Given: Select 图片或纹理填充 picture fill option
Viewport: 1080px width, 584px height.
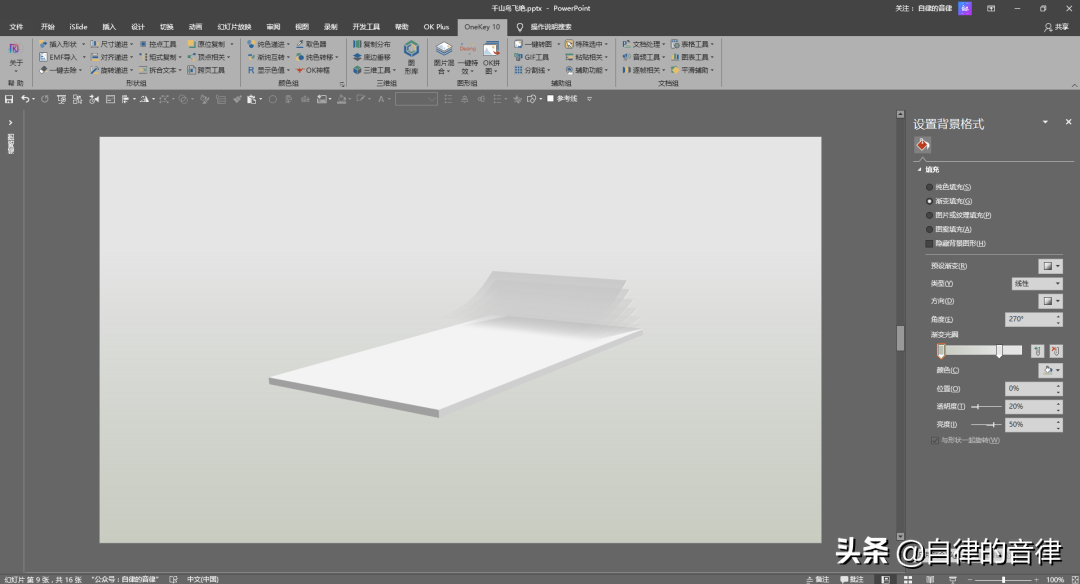Looking at the screenshot, I should pos(930,215).
